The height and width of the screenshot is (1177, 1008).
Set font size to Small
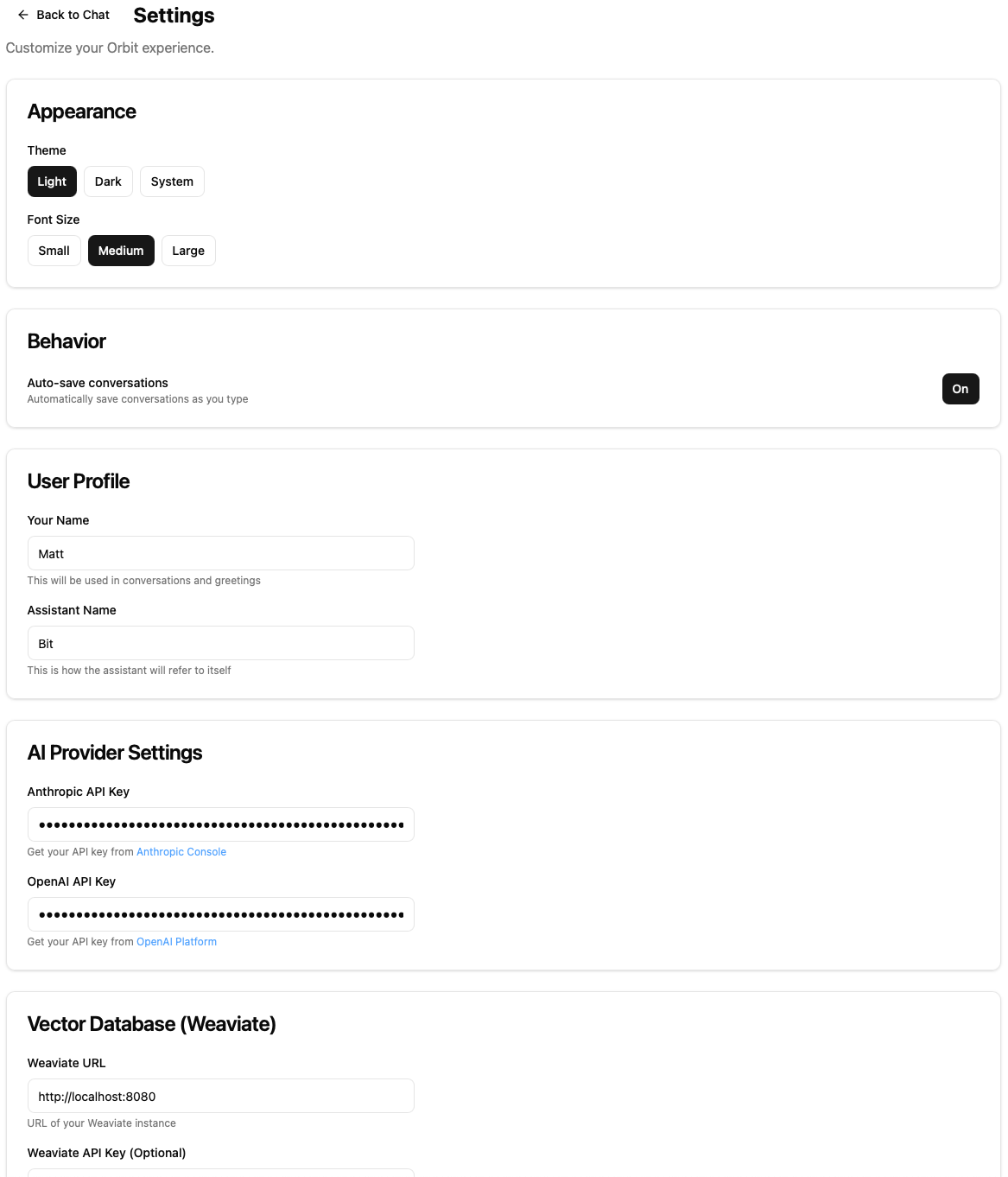click(54, 251)
